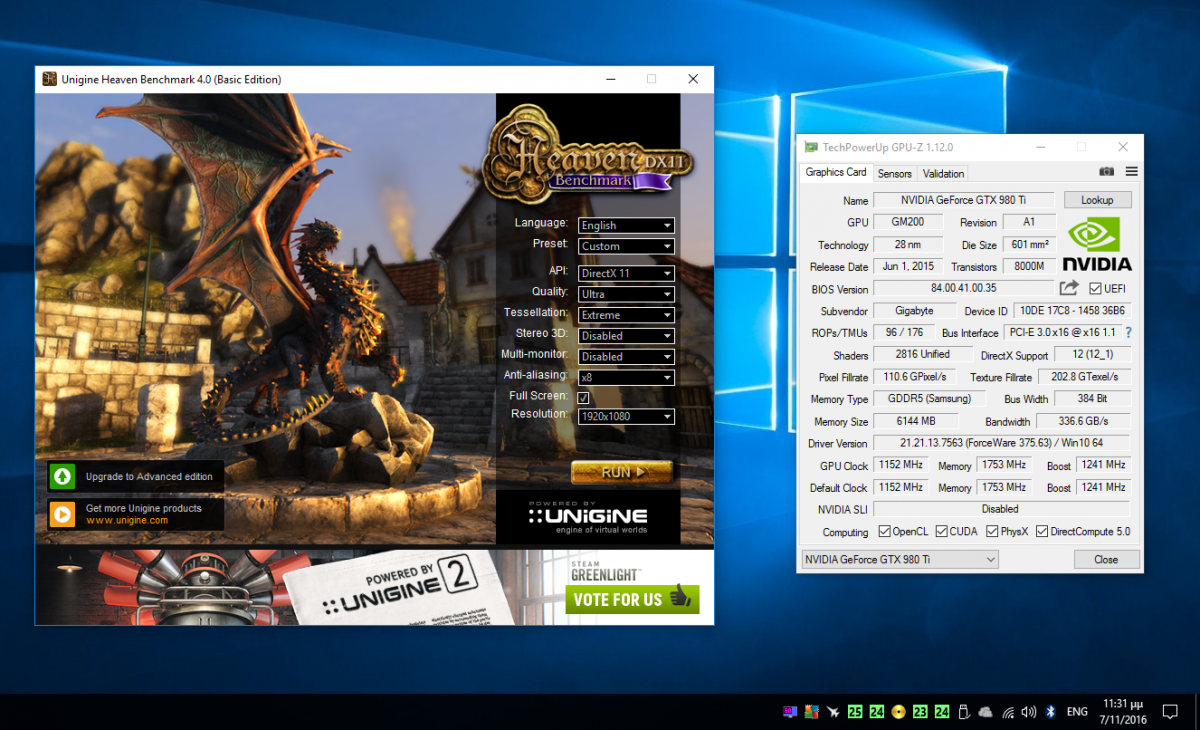This screenshot has width=1200, height=730.
Task: Click the RUN button in Heaven Benchmark
Action: pos(622,471)
